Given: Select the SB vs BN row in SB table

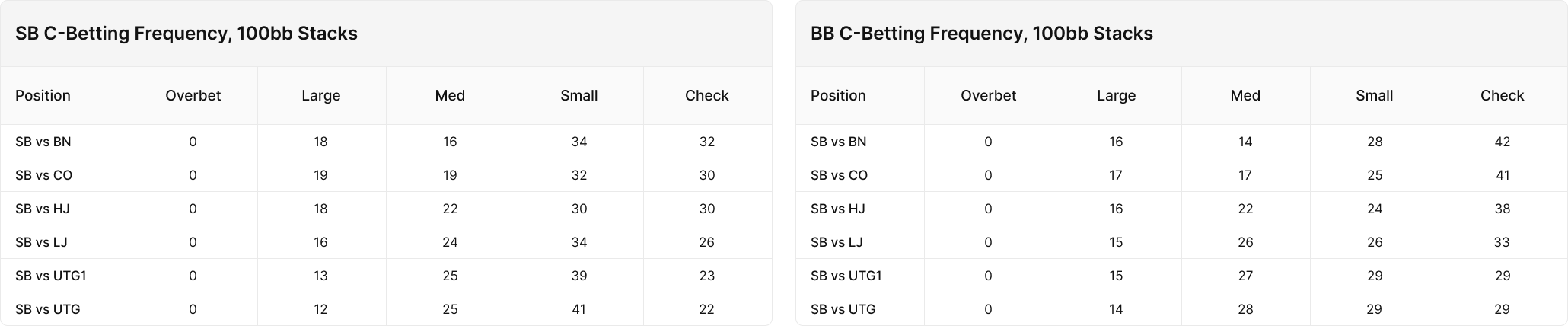Looking at the screenshot, I should click(x=386, y=142).
